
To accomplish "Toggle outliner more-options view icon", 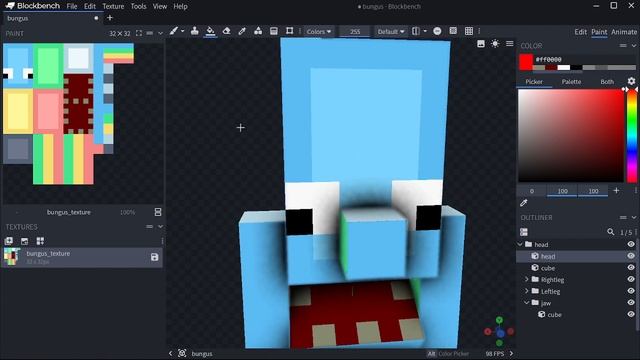I will click(x=524, y=232).
